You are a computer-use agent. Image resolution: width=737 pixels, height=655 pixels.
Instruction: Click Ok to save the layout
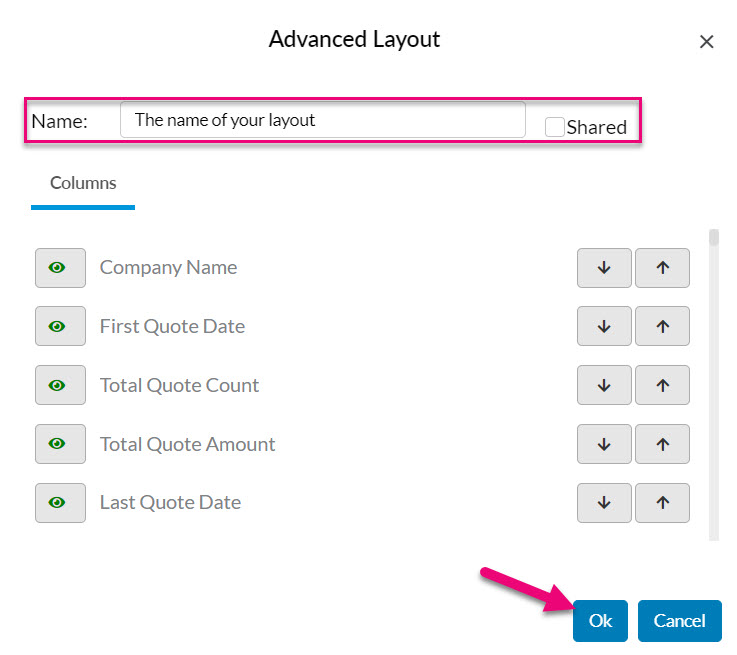pyautogui.click(x=600, y=621)
